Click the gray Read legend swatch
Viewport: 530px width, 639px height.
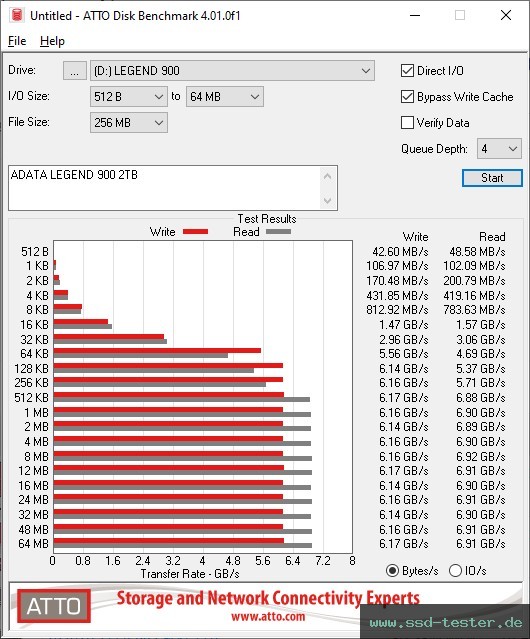[x=278, y=231]
